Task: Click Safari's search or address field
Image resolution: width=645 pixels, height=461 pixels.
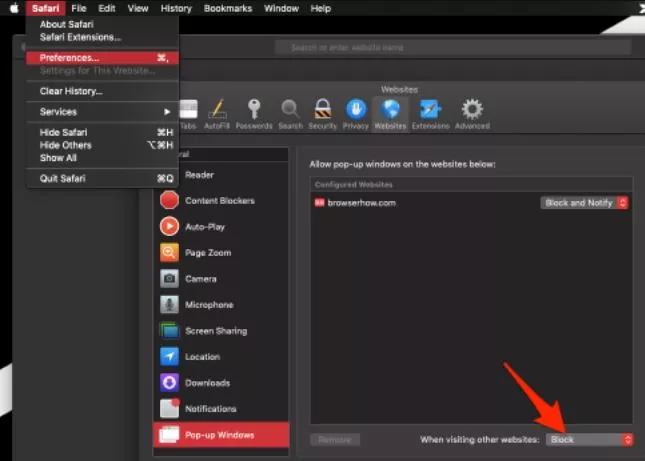Action: pyautogui.click(x=453, y=48)
